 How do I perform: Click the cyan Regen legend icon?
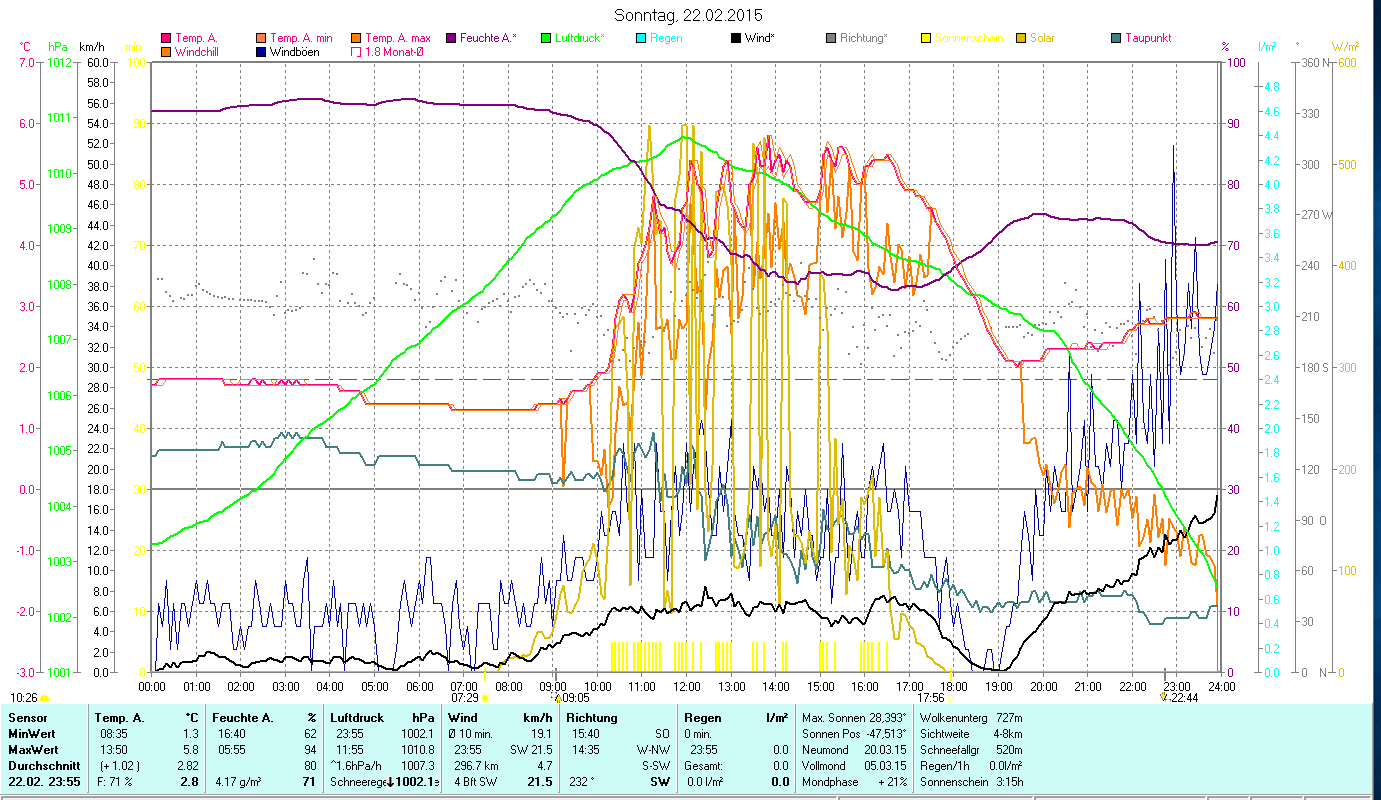641,38
